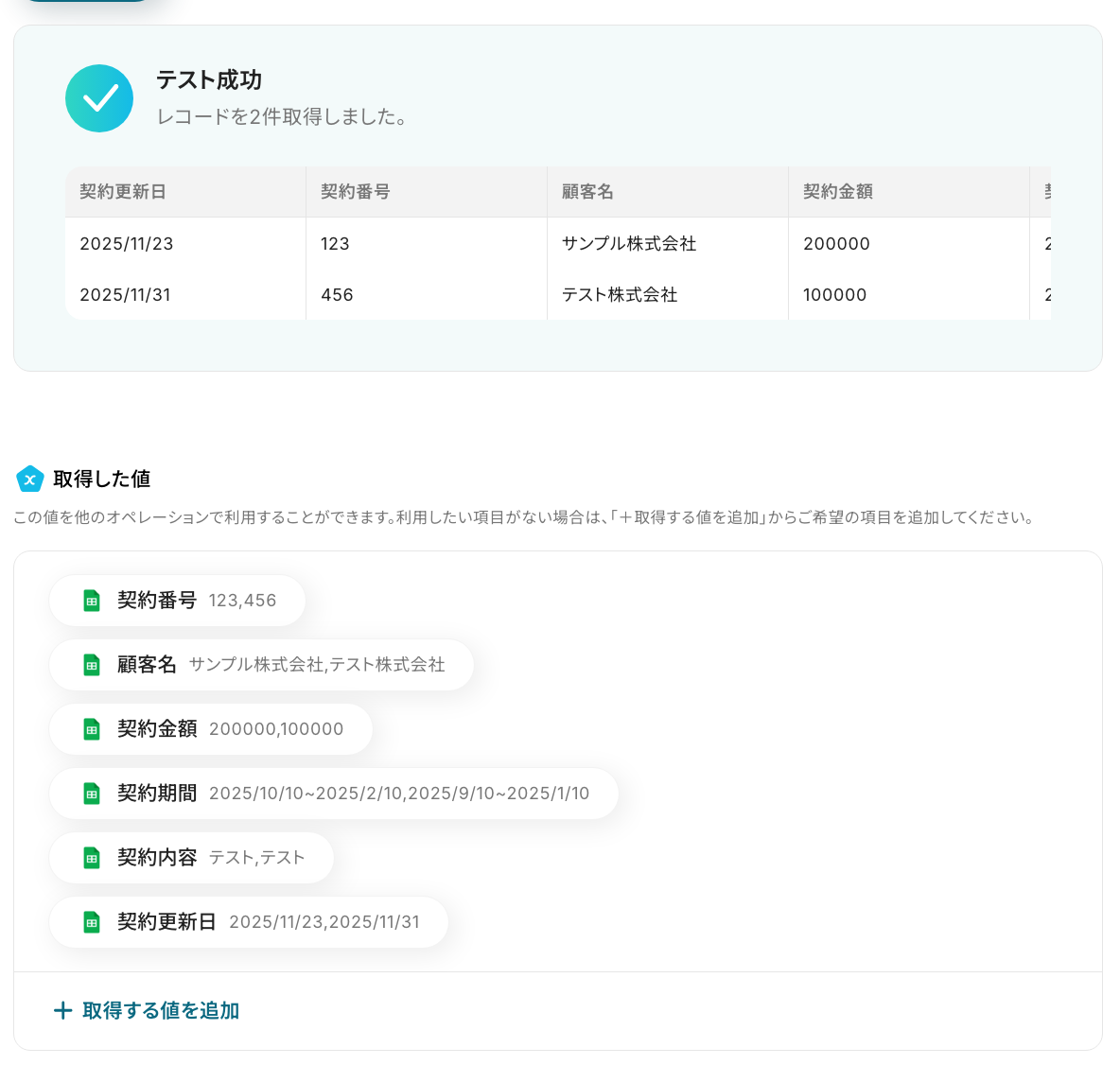
Task: Click the 200000 amount cell
Action: click(x=908, y=244)
